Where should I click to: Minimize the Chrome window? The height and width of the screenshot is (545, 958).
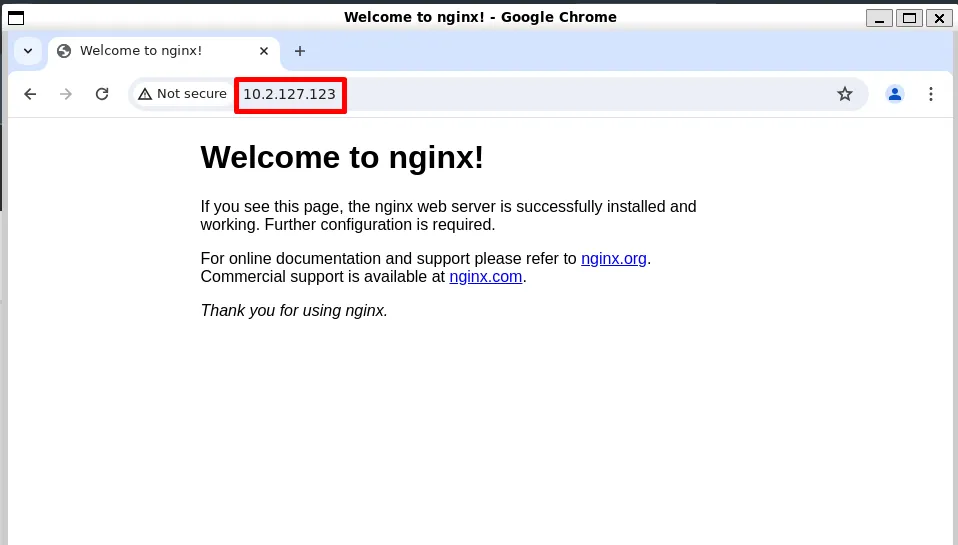(x=880, y=17)
